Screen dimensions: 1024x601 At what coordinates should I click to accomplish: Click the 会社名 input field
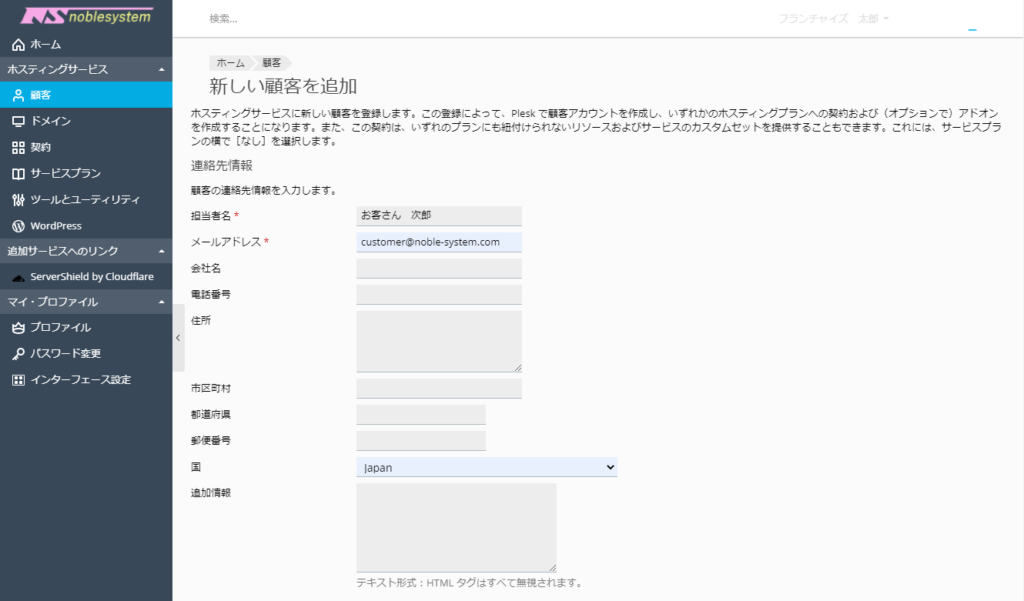[x=439, y=268]
